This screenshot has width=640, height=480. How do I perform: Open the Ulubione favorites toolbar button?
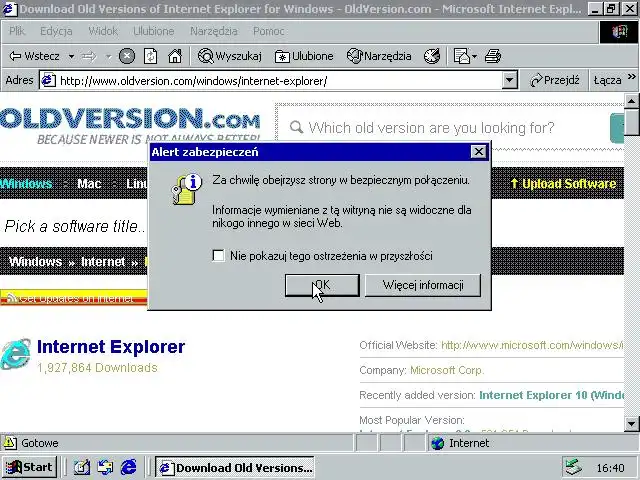click(x=304, y=56)
